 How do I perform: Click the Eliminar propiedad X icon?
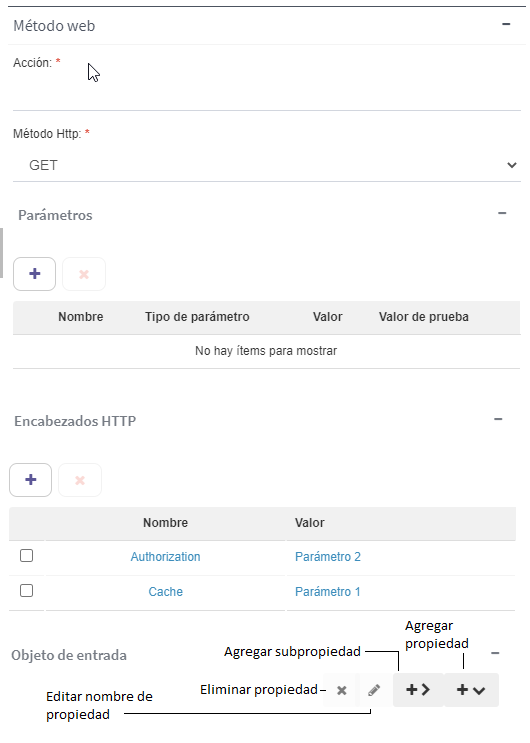(x=341, y=690)
